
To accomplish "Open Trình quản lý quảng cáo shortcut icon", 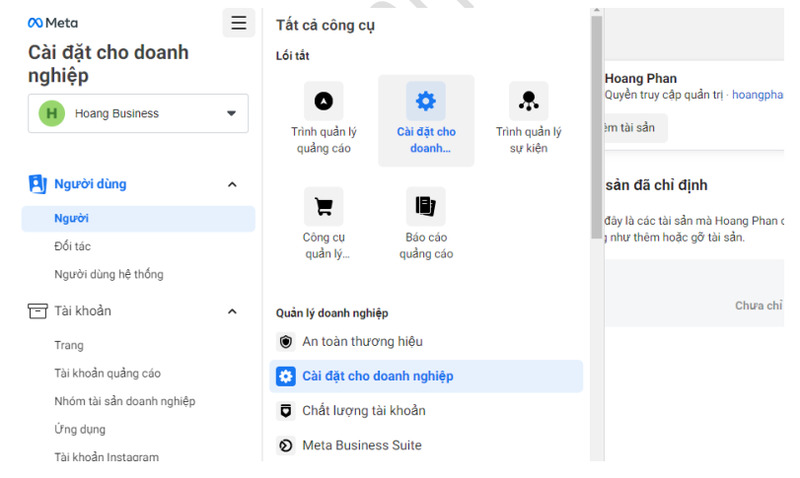I will pos(323,101).
